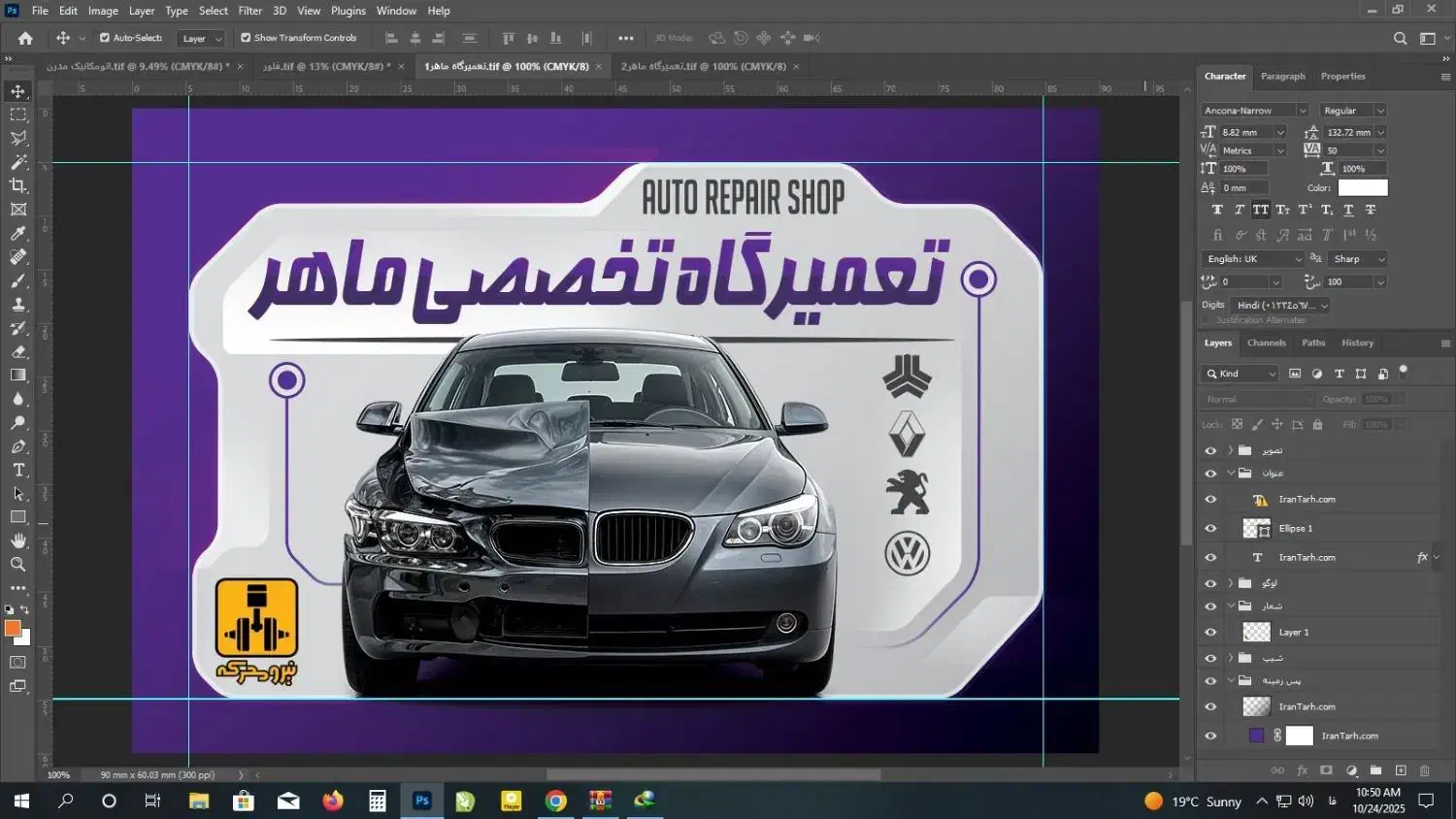
Task: Apply strikethrough formatting in Character panel
Action: (1369, 210)
